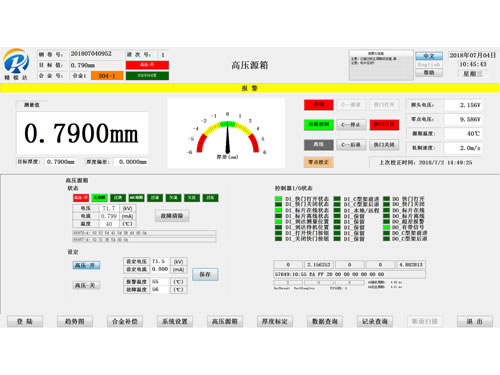Turn off high voltage with 高压-关

pyautogui.click(x=86, y=285)
